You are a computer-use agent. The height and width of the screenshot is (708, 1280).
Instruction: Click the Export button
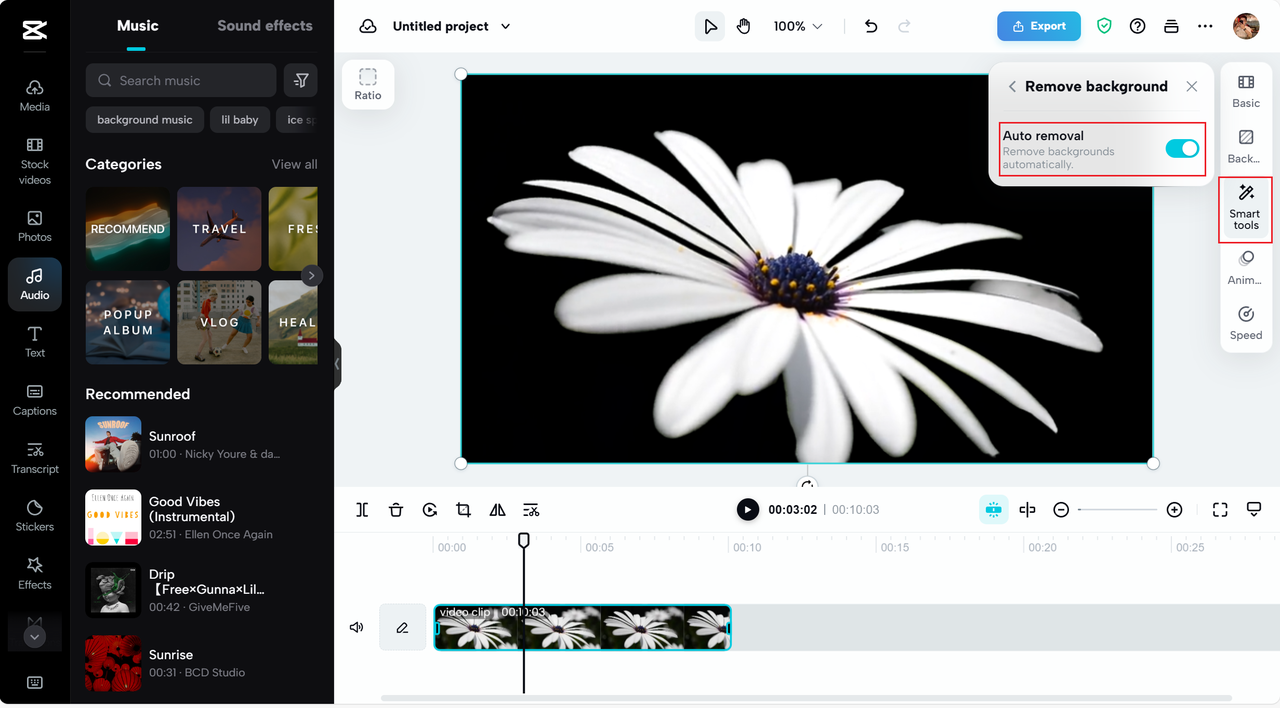click(1038, 26)
